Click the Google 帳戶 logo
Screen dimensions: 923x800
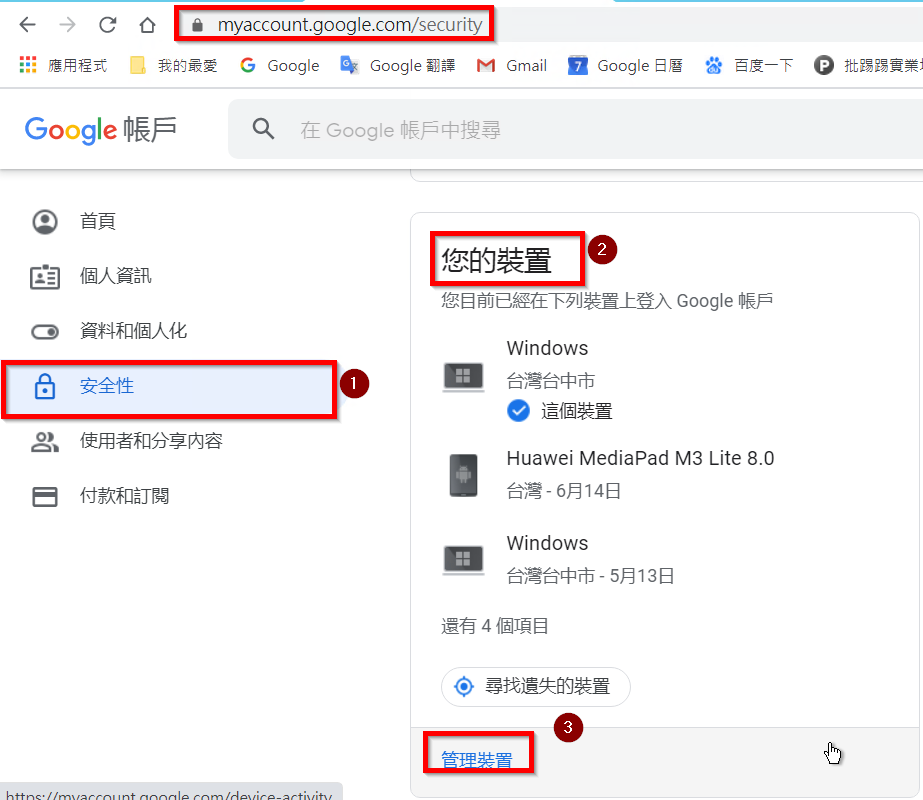pos(101,130)
